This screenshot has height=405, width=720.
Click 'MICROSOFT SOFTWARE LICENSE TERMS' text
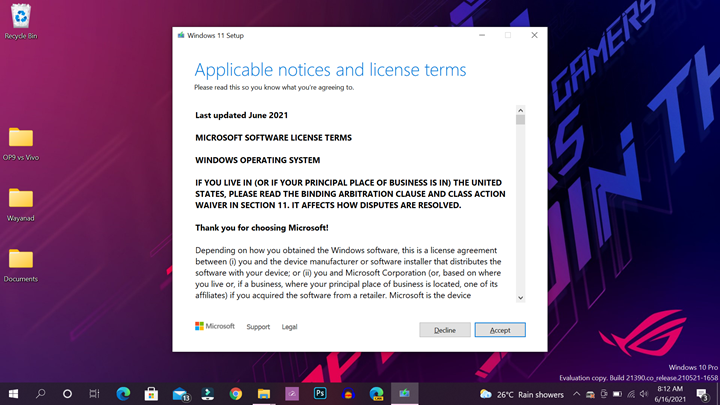click(273, 138)
